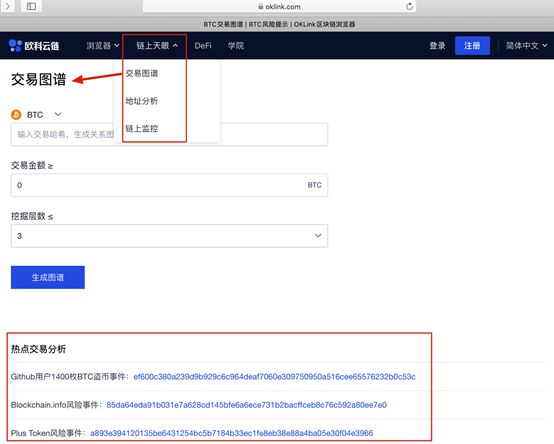Click the oklink.com address bar

tap(279, 6)
